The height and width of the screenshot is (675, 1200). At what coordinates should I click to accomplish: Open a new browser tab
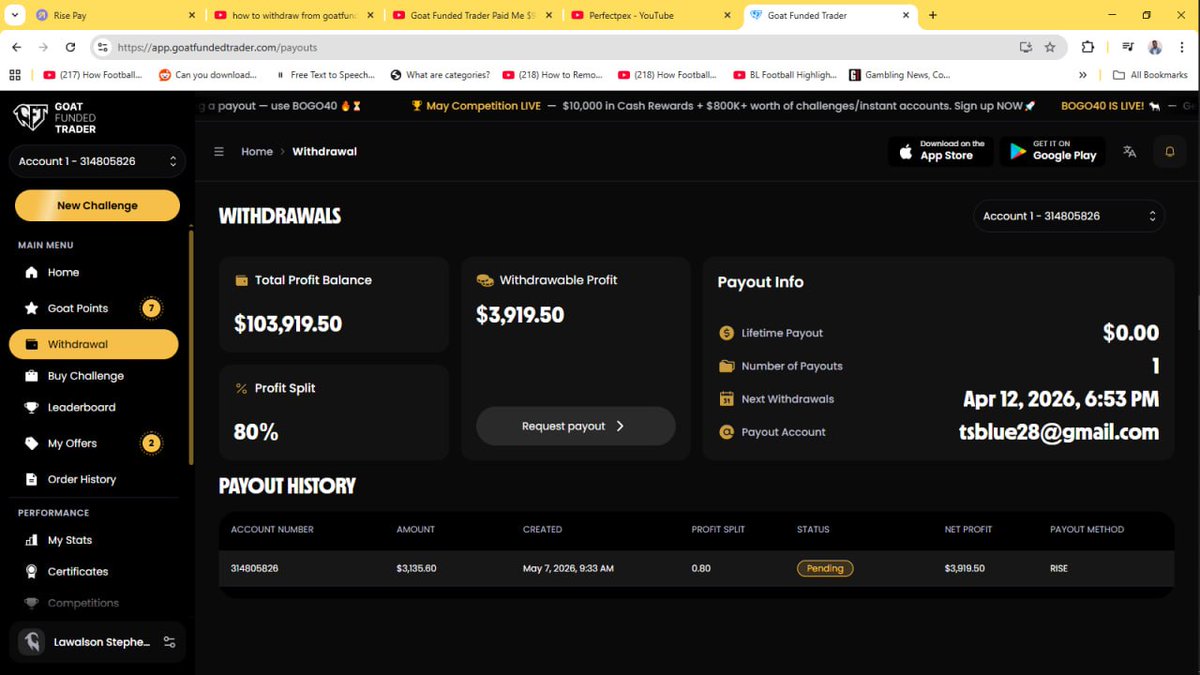pos(933,15)
